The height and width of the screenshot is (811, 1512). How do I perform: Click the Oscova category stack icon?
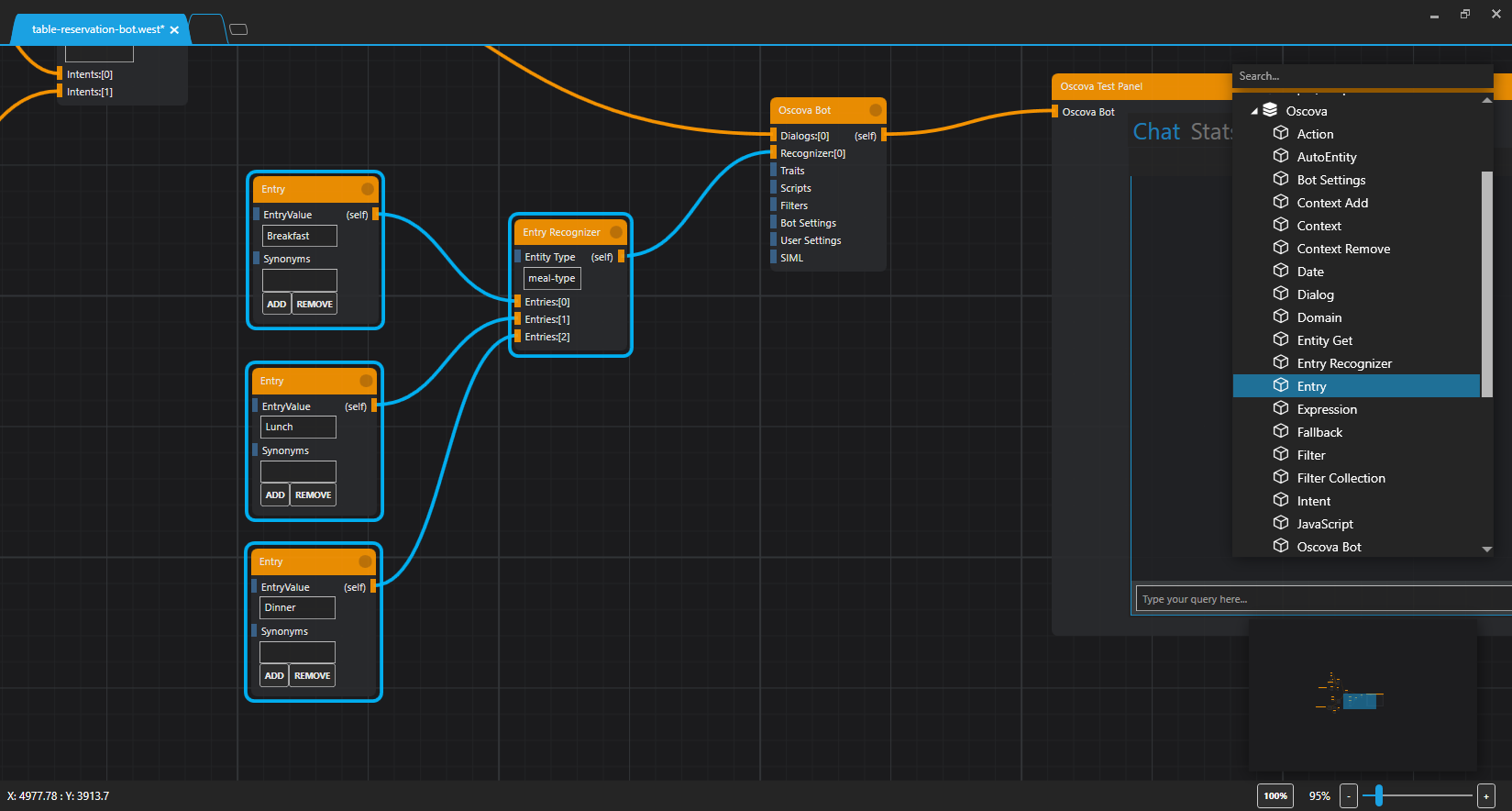pyautogui.click(x=1270, y=110)
